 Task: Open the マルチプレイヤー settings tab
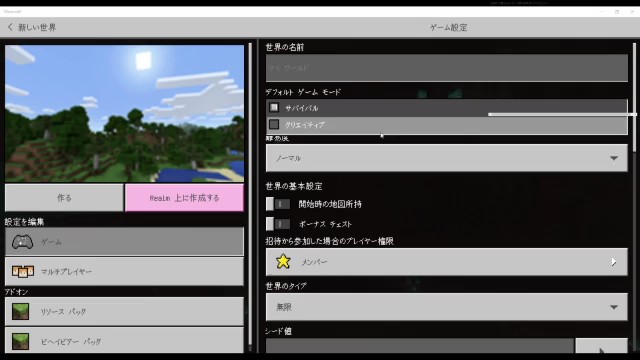tap(124, 271)
